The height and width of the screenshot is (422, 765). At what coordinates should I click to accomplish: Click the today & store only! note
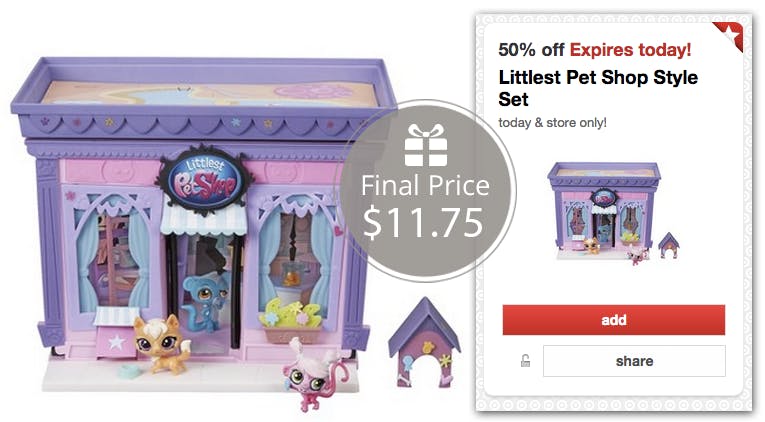552,123
